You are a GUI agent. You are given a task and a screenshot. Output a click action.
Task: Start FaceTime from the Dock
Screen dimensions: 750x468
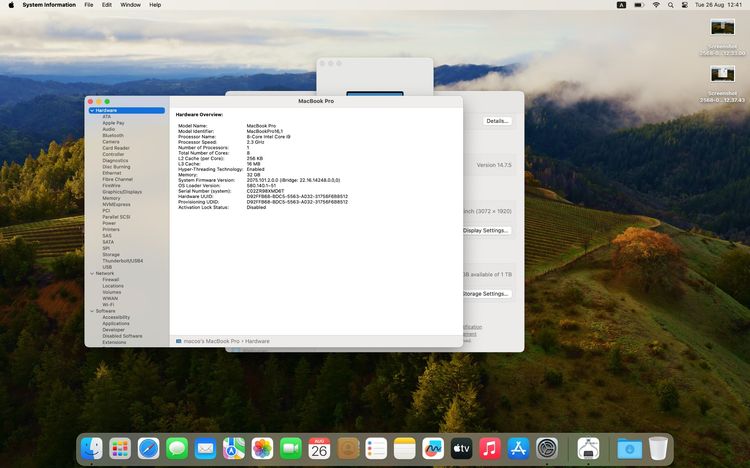tap(291, 449)
